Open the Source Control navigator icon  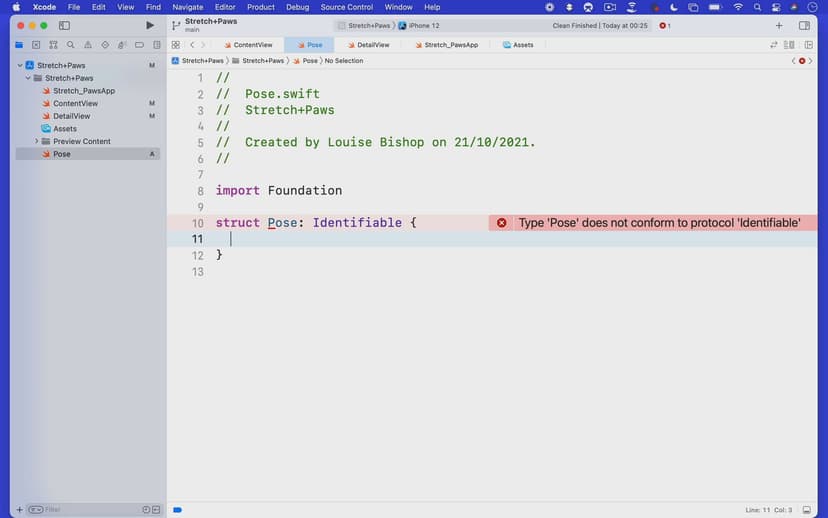[36, 45]
